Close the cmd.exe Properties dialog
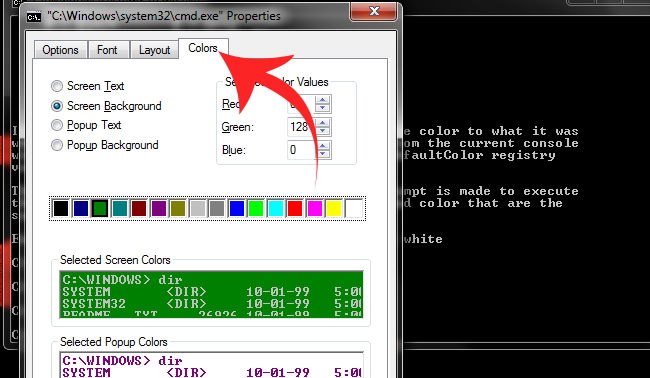650x378 pixels. pos(374,11)
